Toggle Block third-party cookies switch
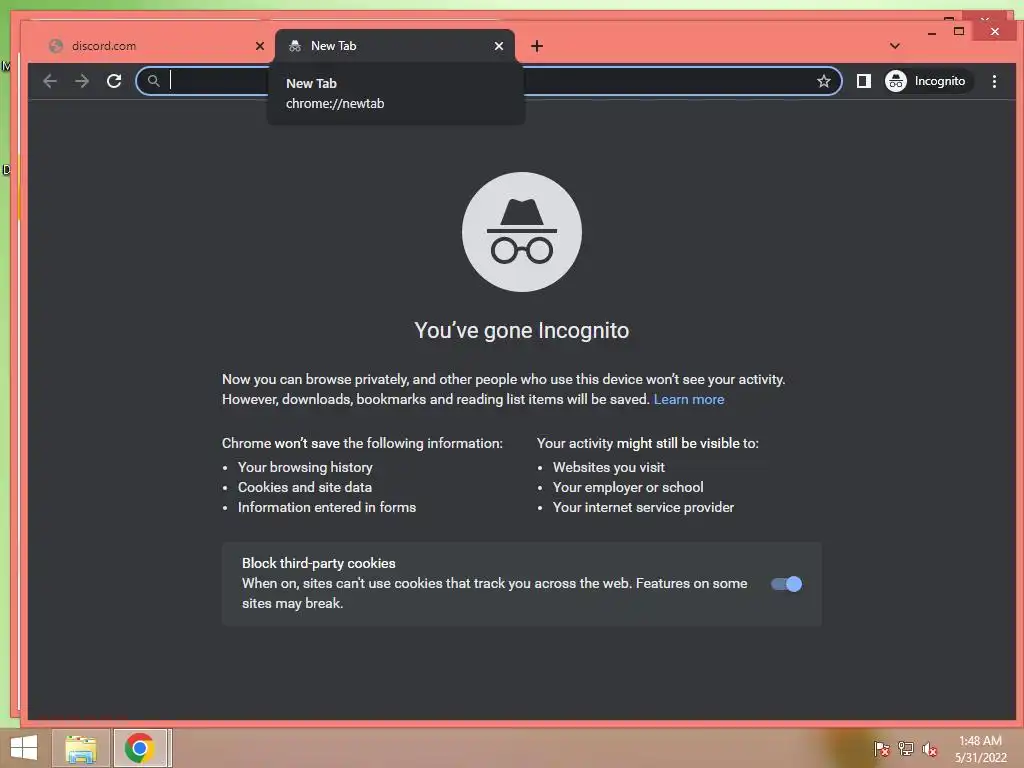The width and height of the screenshot is (1024, 768). (786, 584)
